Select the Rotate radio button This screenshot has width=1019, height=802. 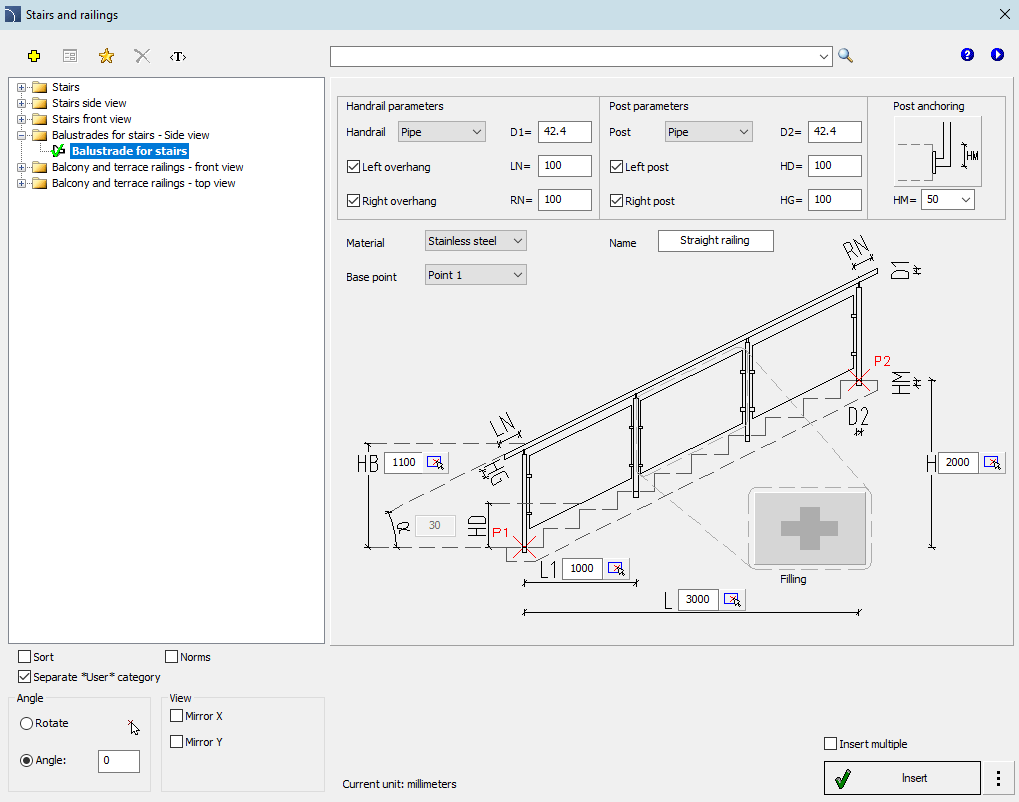(x=27, y=723)
